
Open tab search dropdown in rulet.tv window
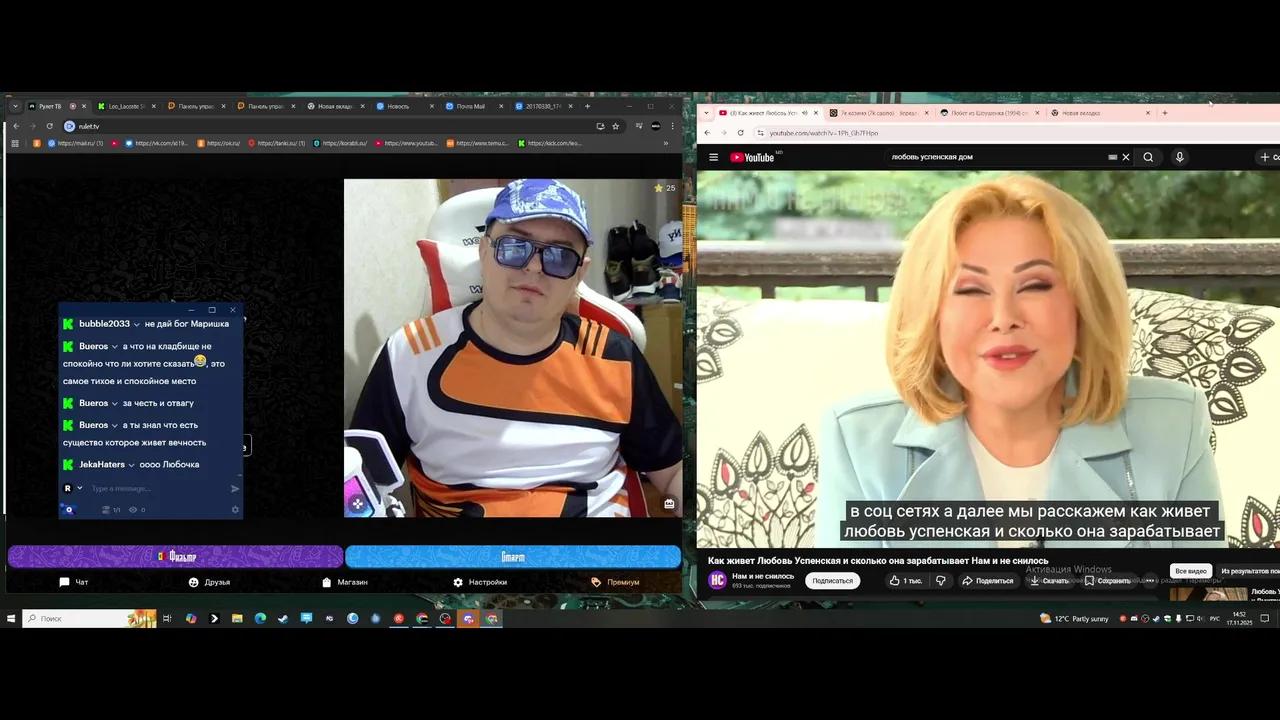click(x=15, y=106)
